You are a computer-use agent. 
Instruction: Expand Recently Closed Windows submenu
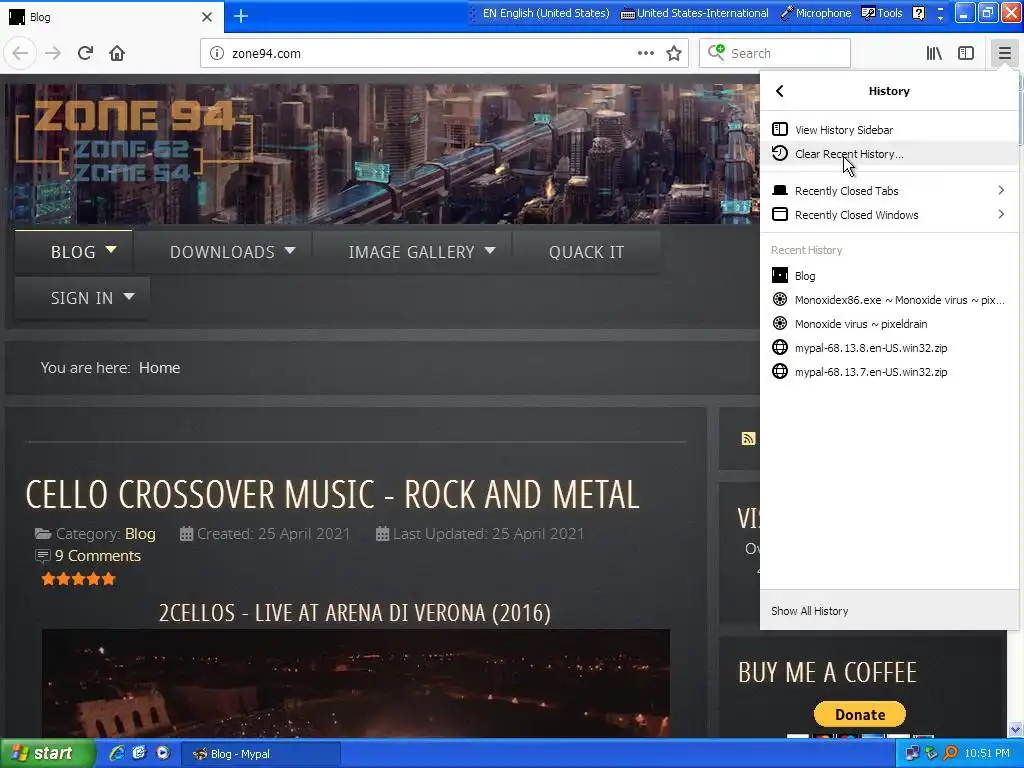point(889,215)
